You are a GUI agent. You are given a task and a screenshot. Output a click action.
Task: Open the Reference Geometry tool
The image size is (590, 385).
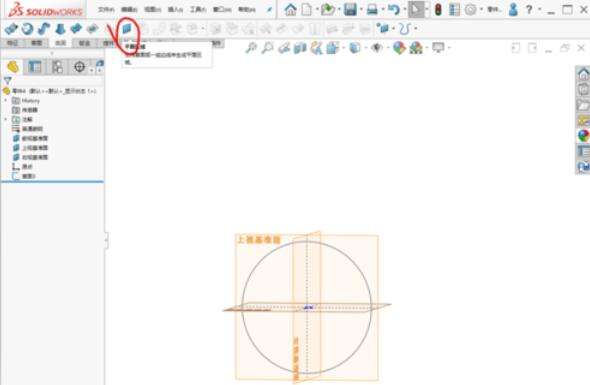pos(383,29)
